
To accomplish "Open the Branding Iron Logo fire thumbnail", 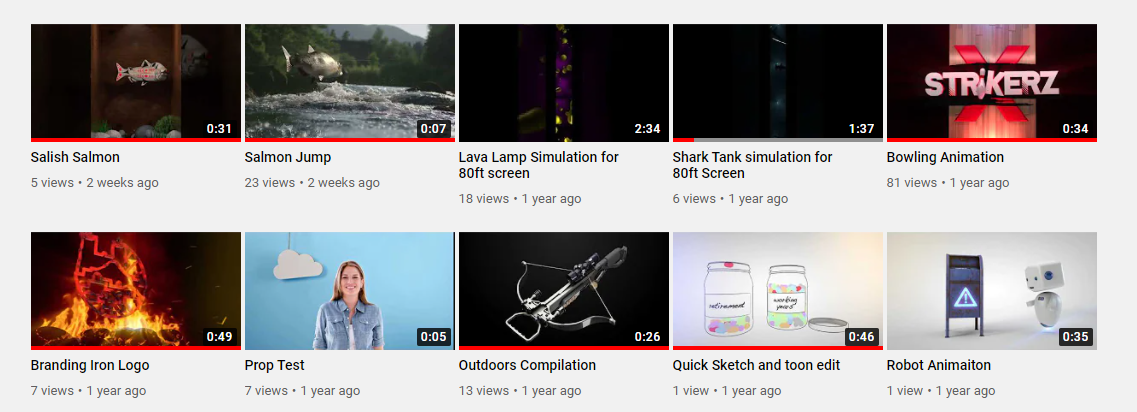I will coord(136,291).
